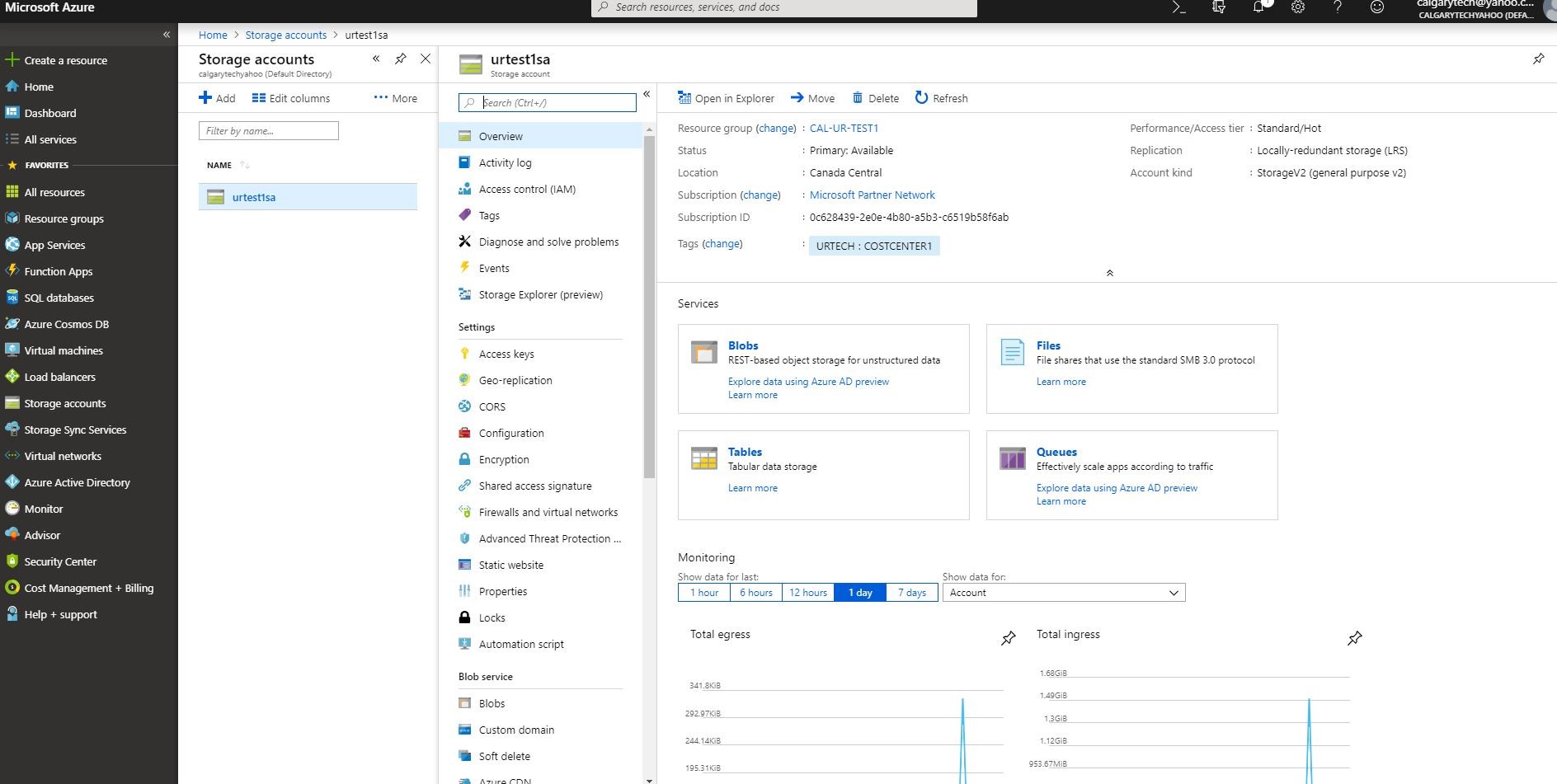Pin the Total egress chart
The width and height of the screenshot is (1557, 784).
(1008, 638)
